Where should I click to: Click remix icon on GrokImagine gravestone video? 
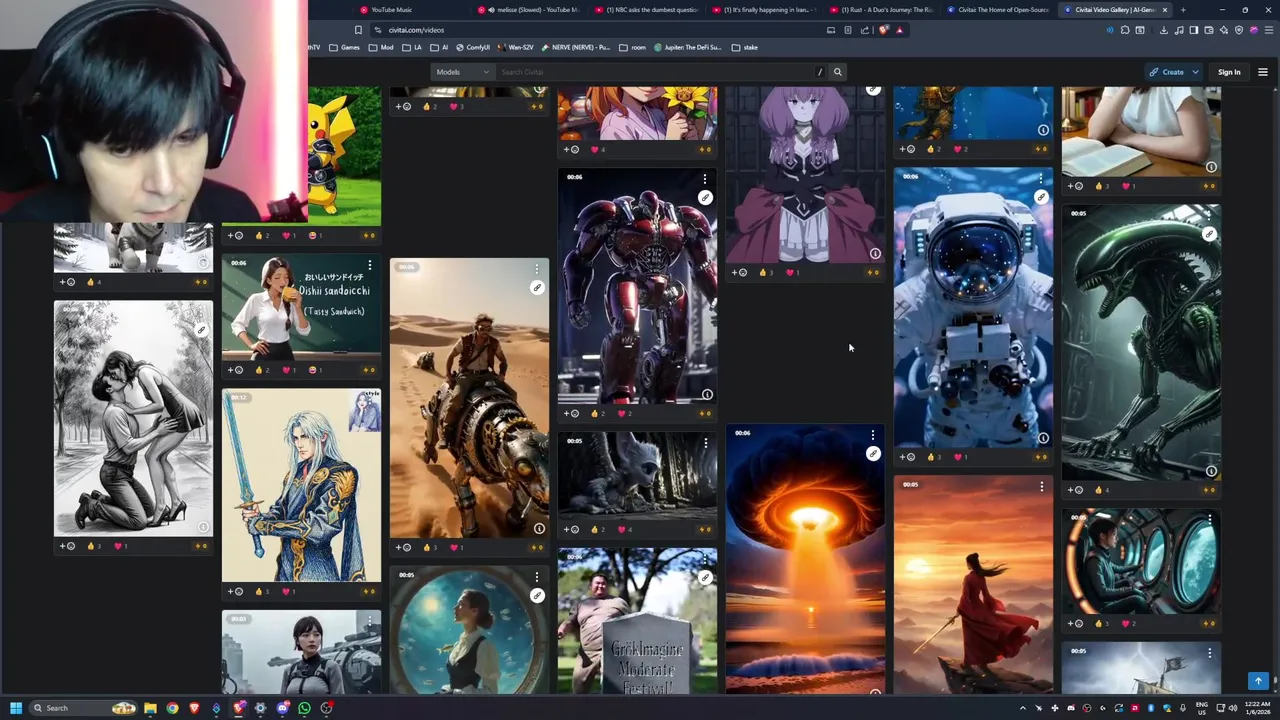click(705, 578)
